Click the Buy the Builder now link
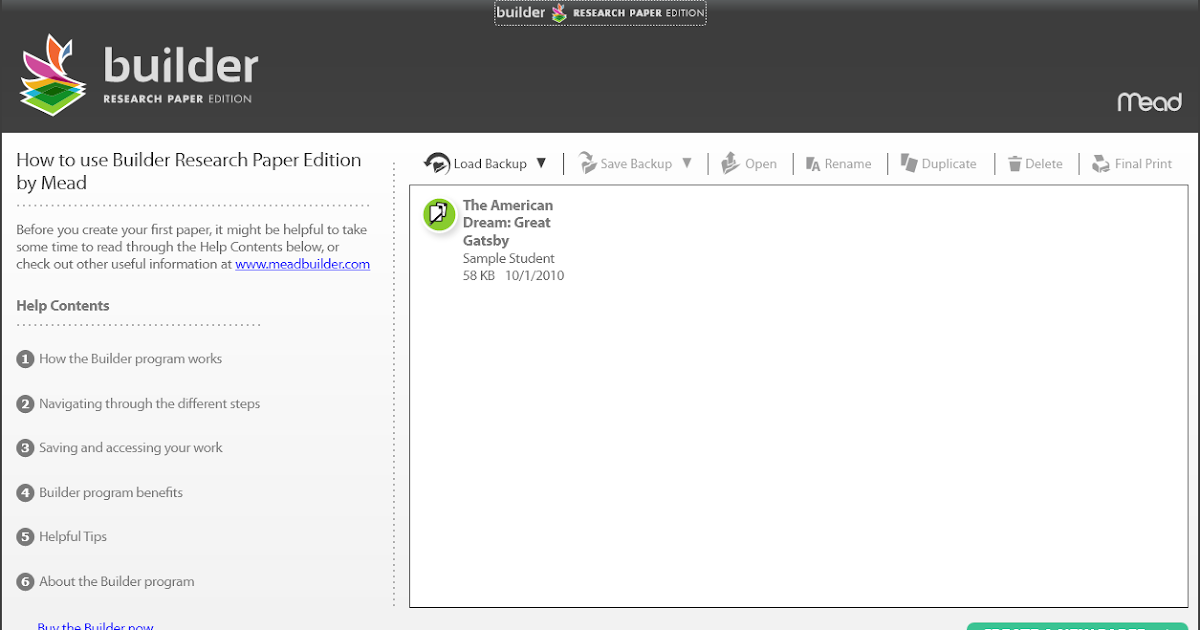The height and width of the screenshot is (630, 1200). 95,626
